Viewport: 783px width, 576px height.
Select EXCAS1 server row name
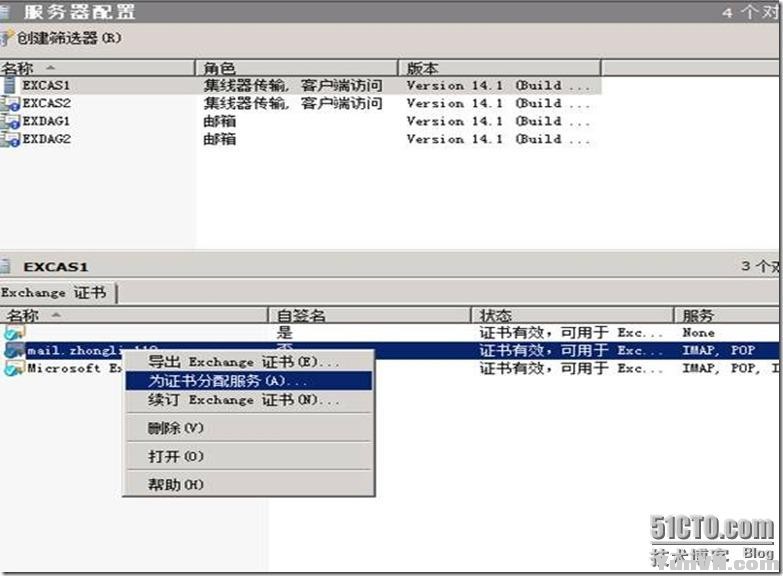click(x=46, y=85)
